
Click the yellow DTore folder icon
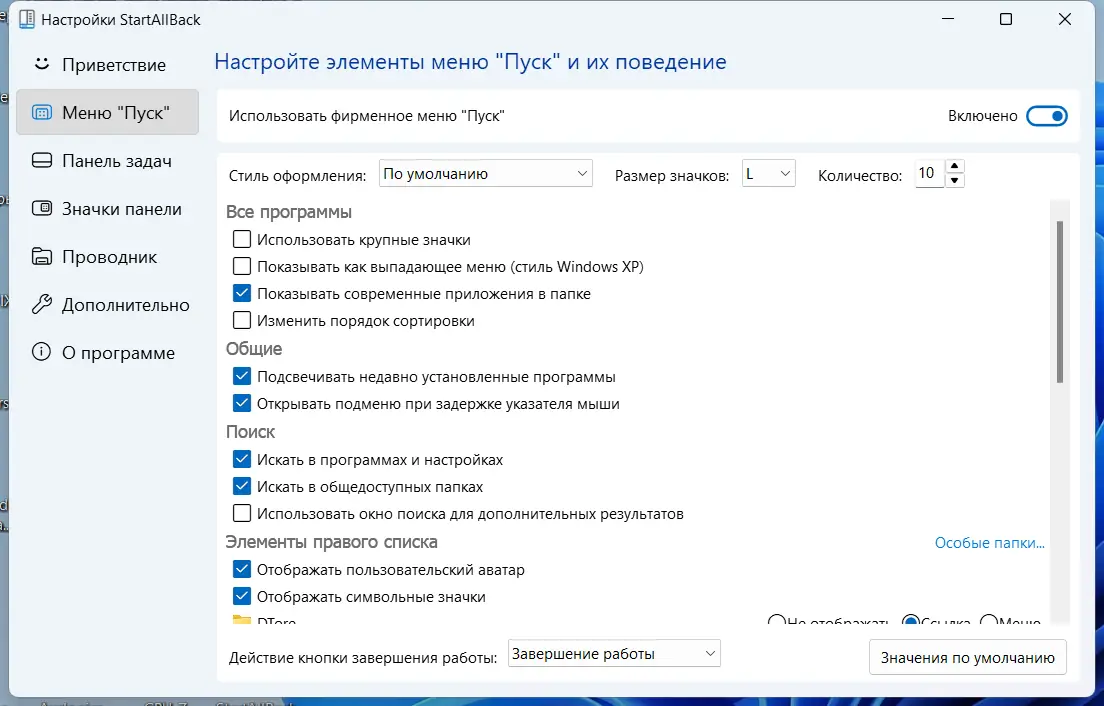241,621
